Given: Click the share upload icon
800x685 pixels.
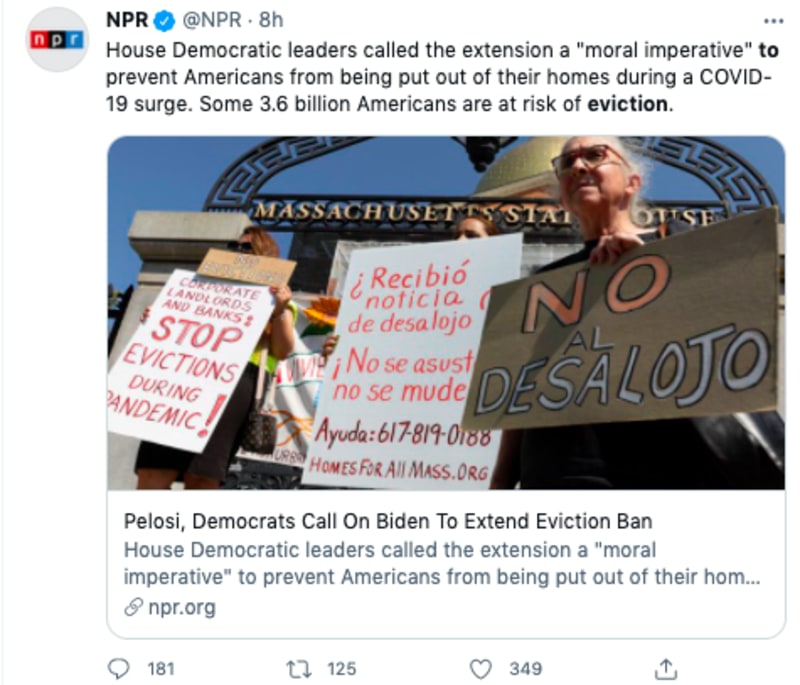Looking at the screenshot, I should click(667, 668).
